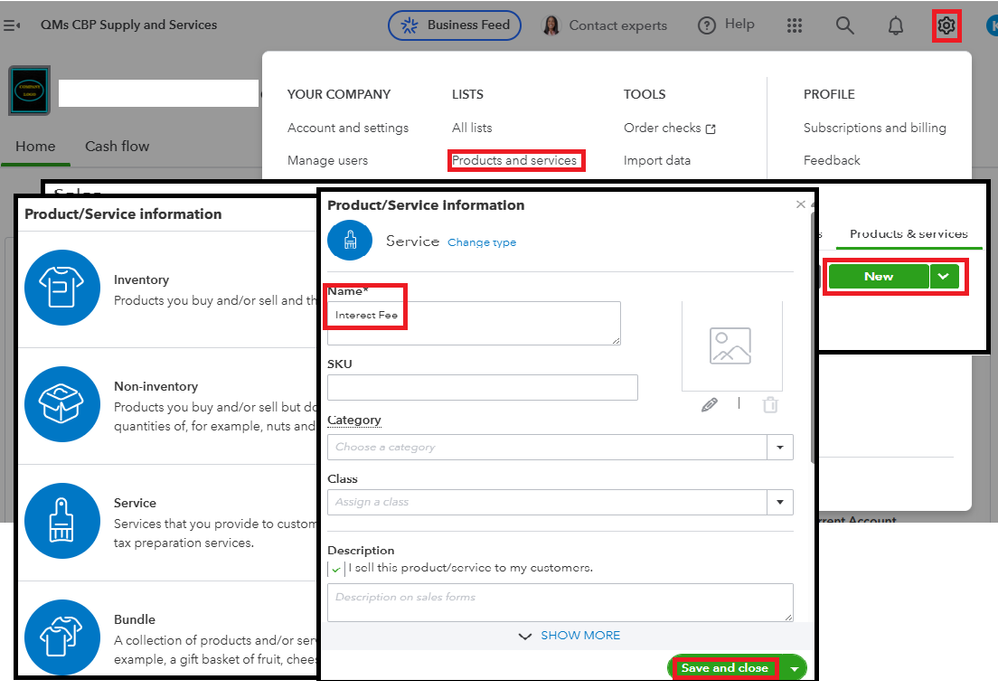Open Products and services list
This screenshot has height=681, width=998.
(514, 160)
